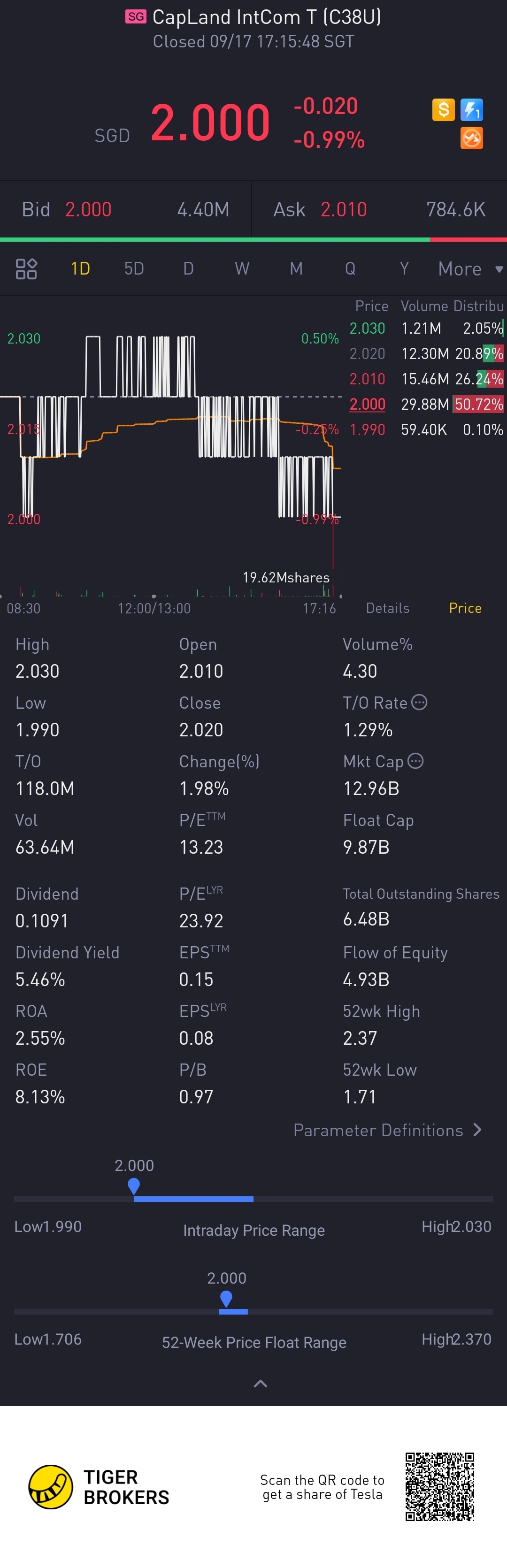
Task: Open Parameter Definitions chevron link
Action: point(388,1130)
